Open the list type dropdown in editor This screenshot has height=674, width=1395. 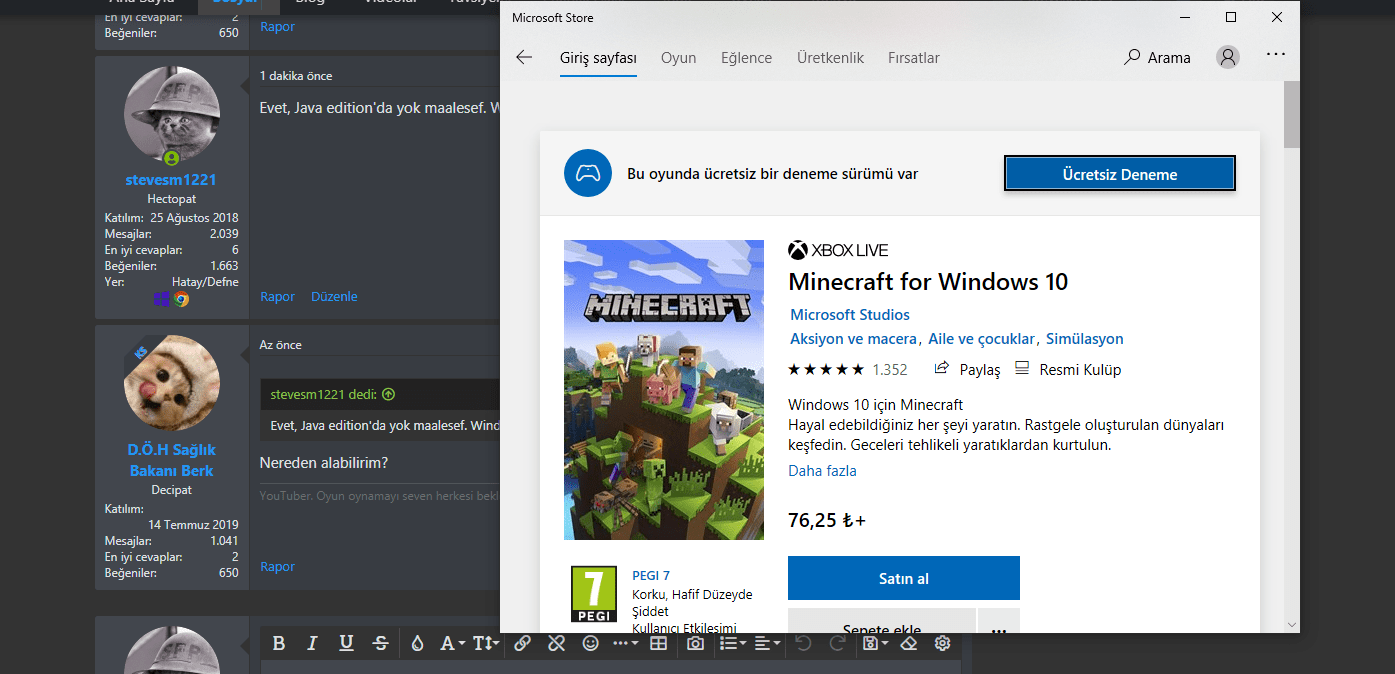(732, 643)
